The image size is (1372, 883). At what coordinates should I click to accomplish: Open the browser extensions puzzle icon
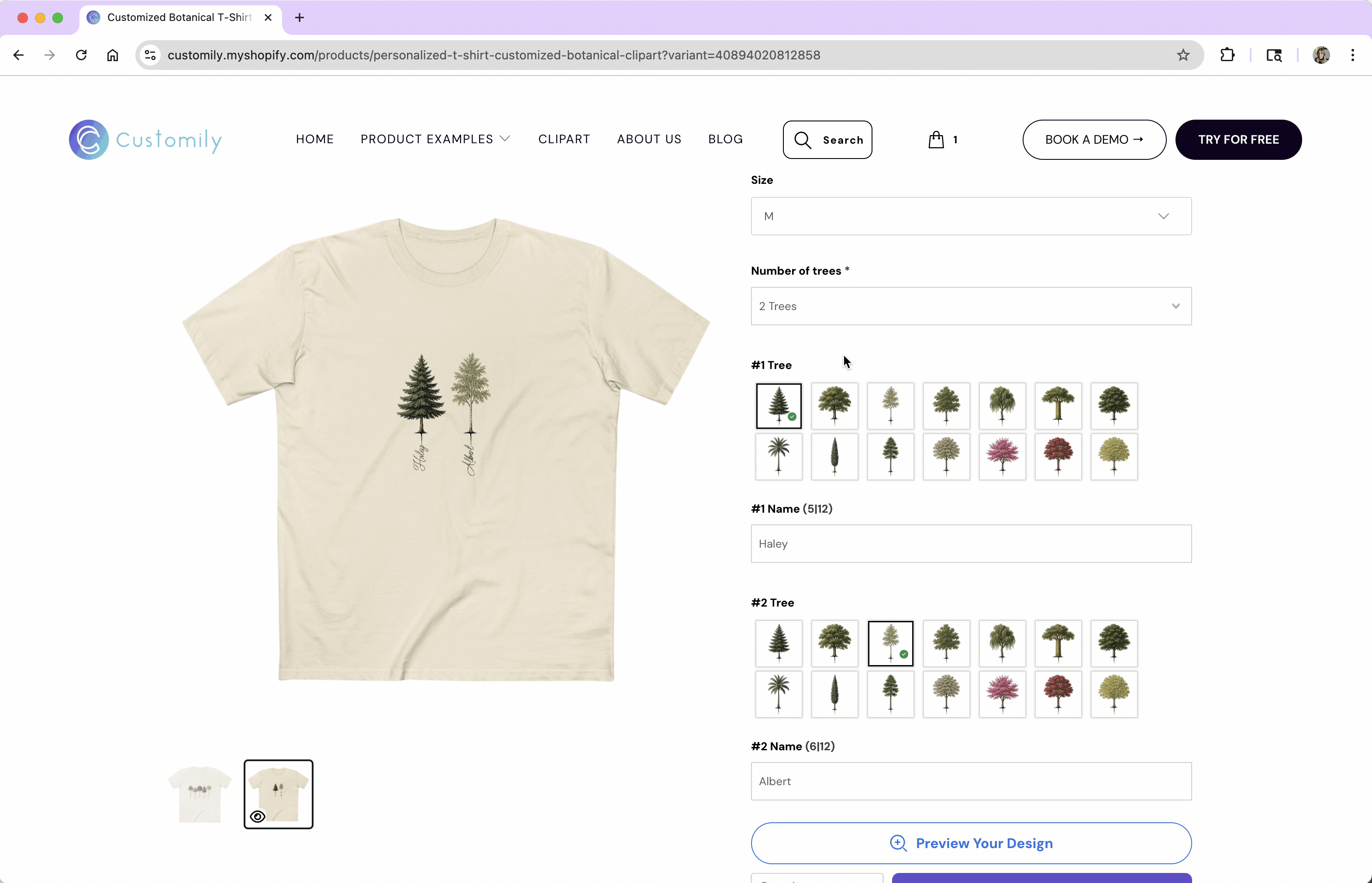coord(1227,55)
